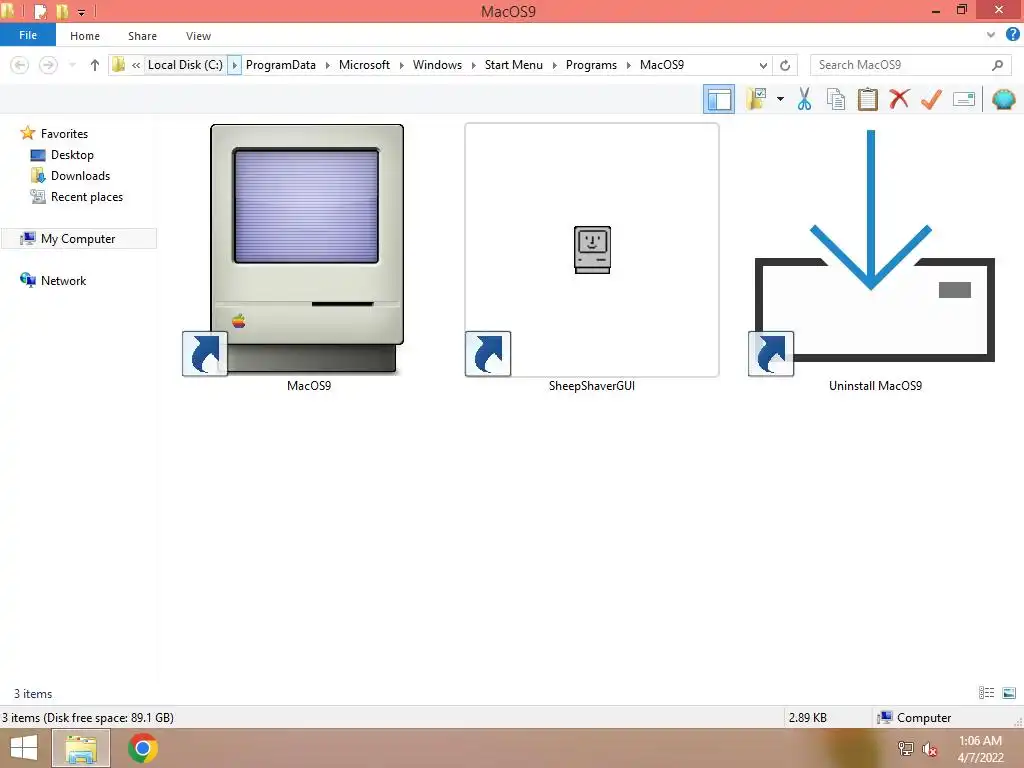The width and height of the screenshot is (1024, 768).
Task: Go up one folder level
Action: (95, 65)
